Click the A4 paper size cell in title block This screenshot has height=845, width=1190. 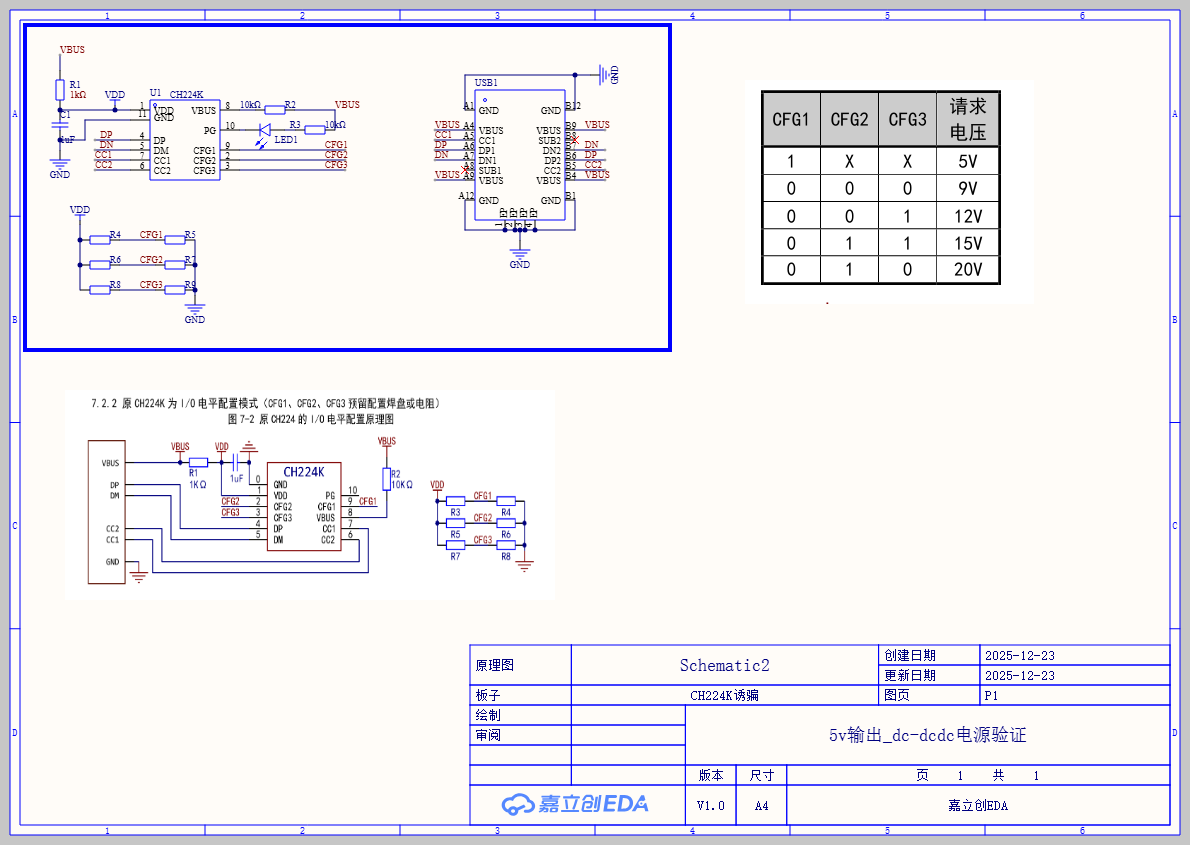click(x=761, y=806)
